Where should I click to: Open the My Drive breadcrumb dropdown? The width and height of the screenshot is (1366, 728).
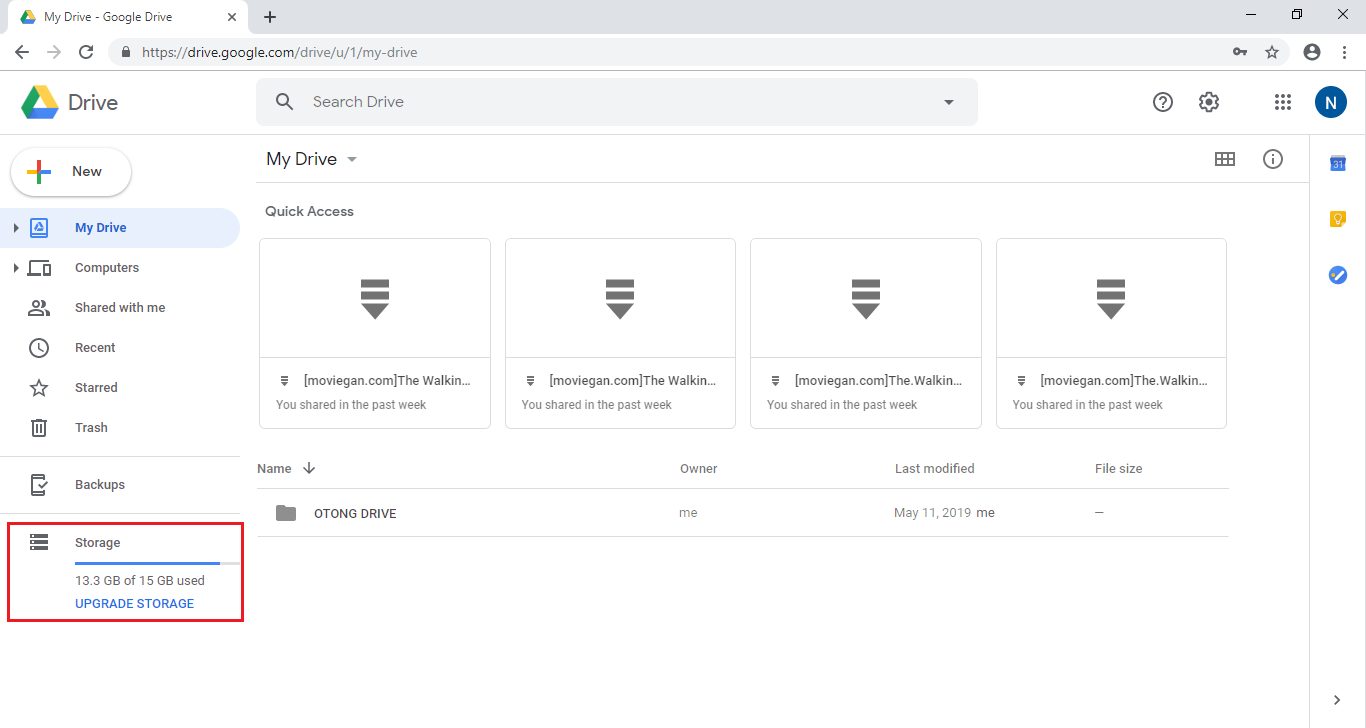[351, 158]
